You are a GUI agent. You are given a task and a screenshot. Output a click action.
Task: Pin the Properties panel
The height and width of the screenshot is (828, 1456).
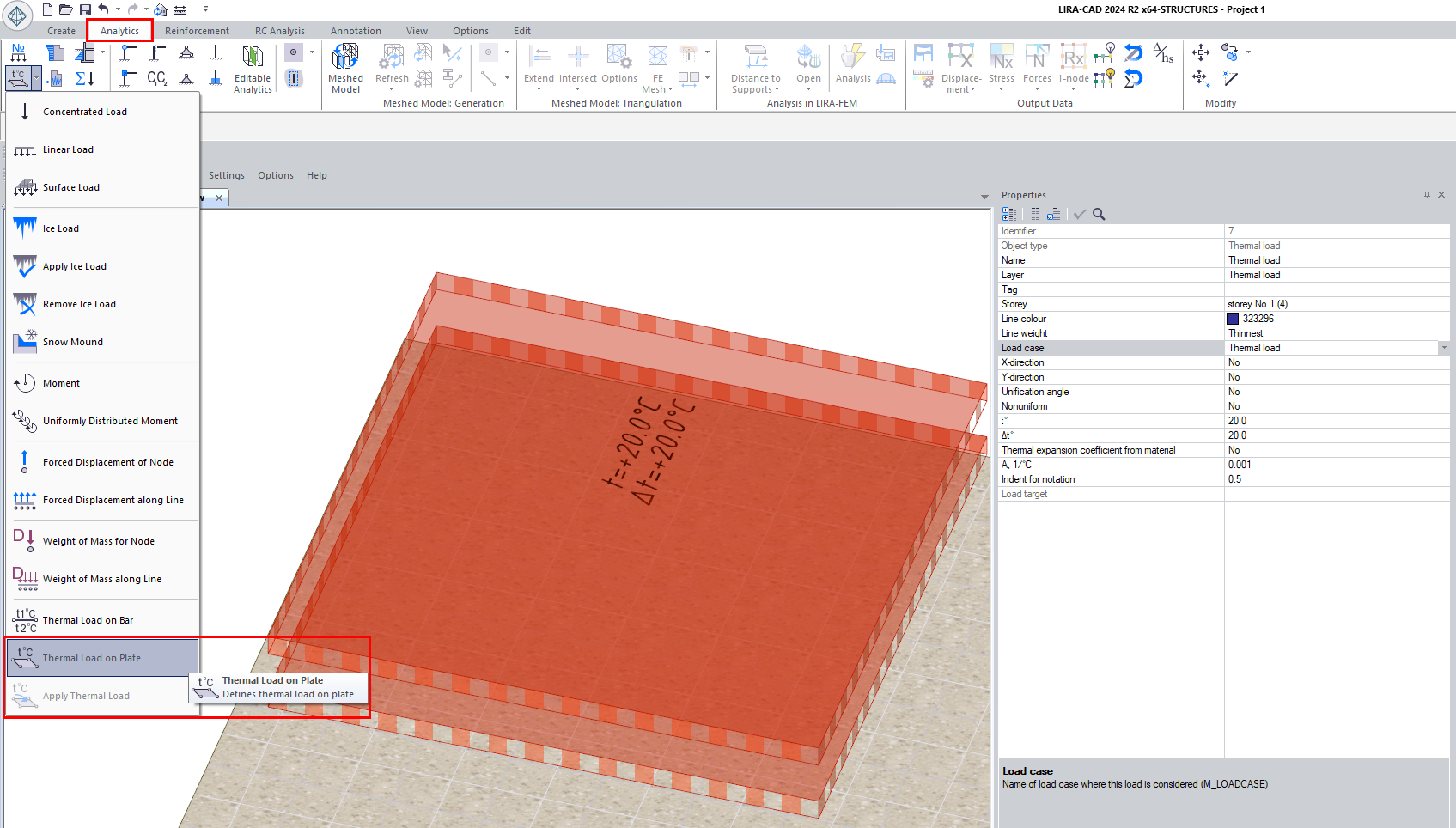click(x=1427, y=195)
